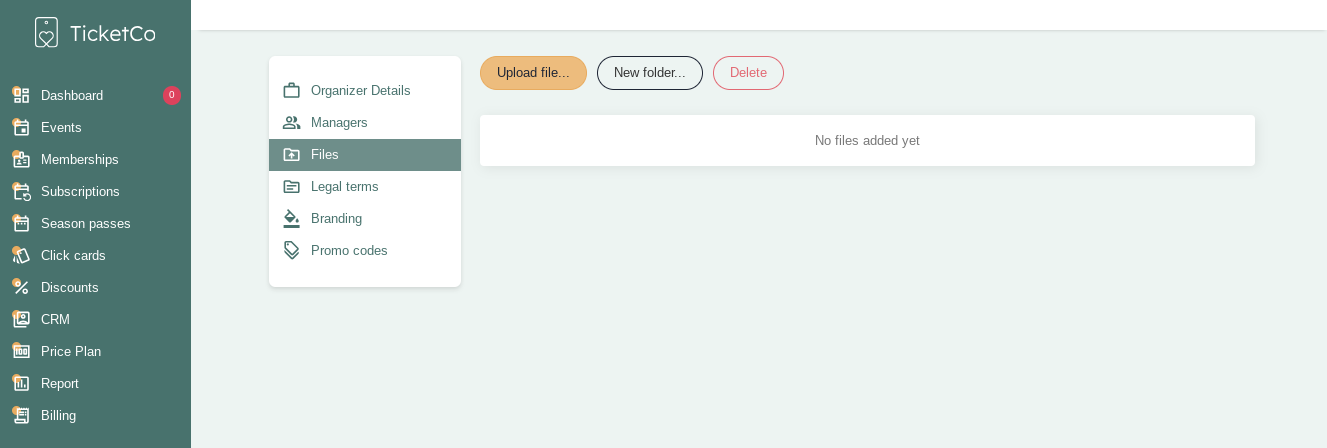
Task: Click the Season passes icon
Action: 21,223
